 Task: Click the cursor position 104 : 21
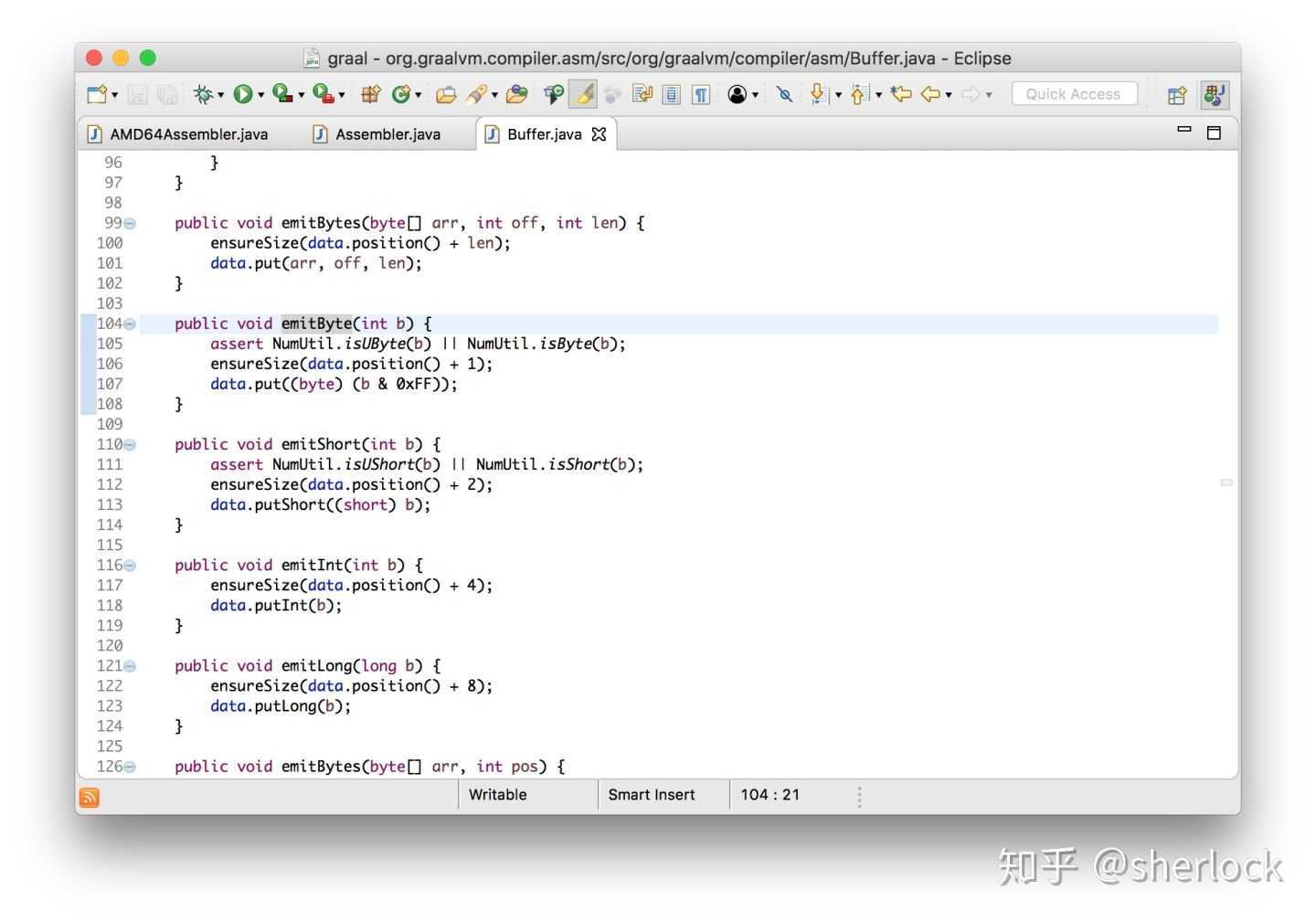(770, 795)
